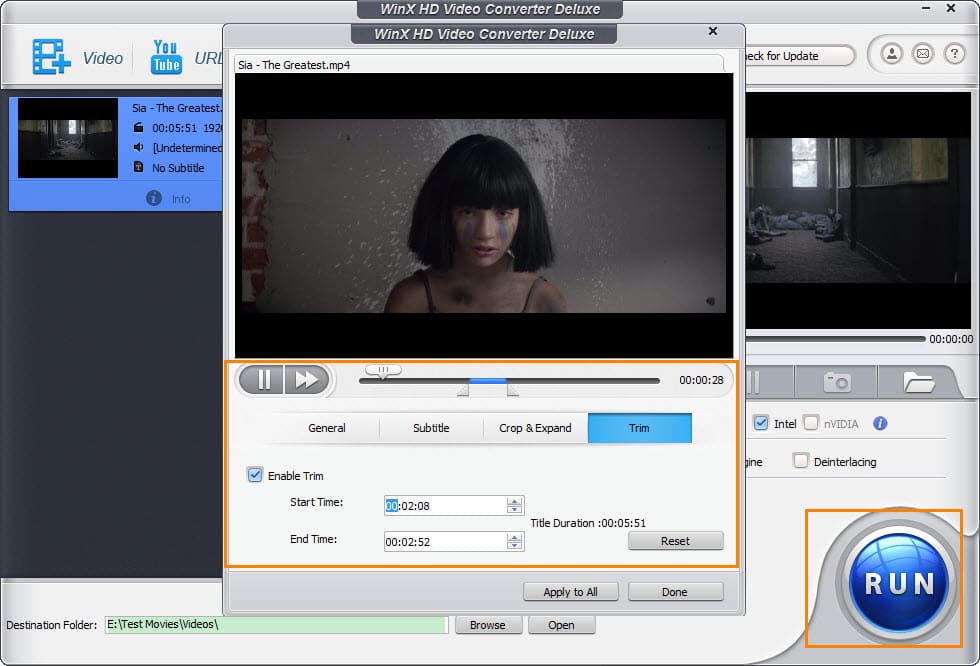
Task: Open output folder icon in preview panel
Action: [918, 382]
